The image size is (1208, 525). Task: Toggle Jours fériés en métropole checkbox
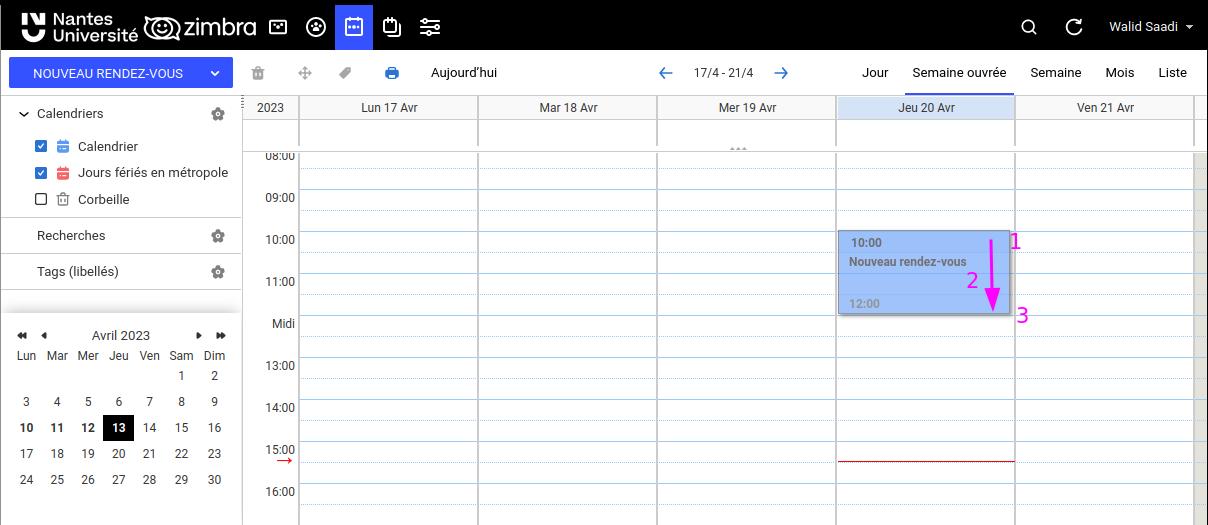(41, 172)
